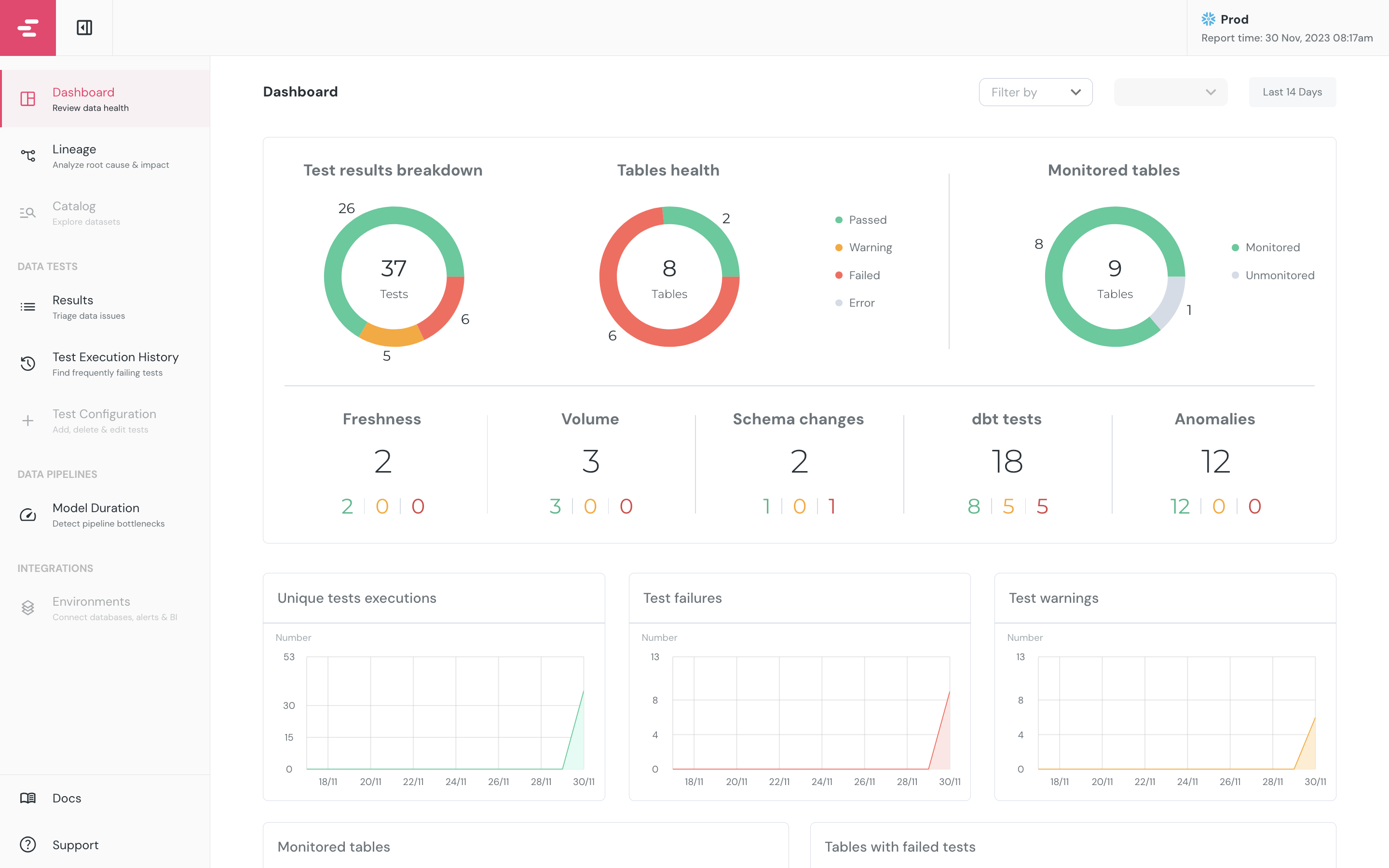Image resolution: width=1389 pixels, height=868 pixels.
Task: Open the Docs link
Action: [x=105, y=798]
